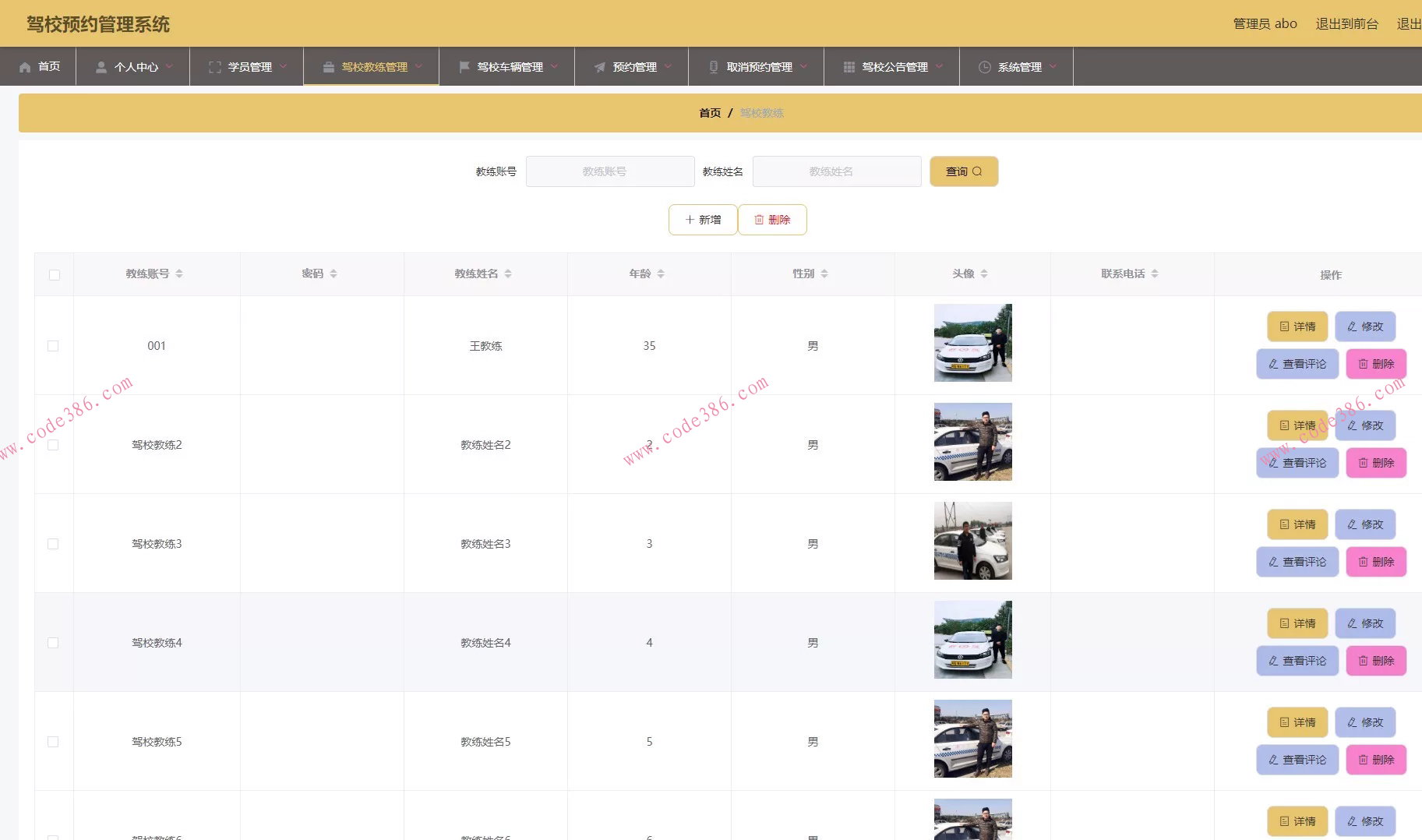Image resolution: width=1422 pixels, height=840 pixels.
Task: Expand the 取消预约管理 dropdown arrow
Action: coord(803,66)
